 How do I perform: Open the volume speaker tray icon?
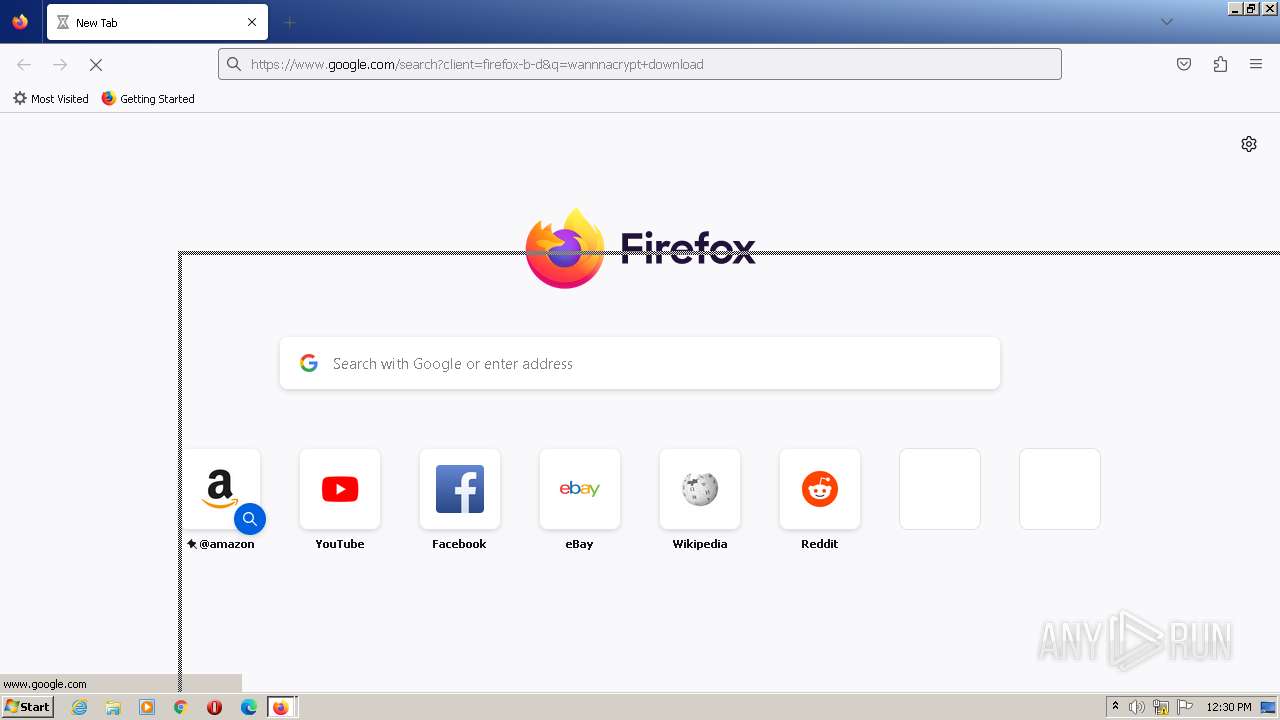coord(1137,707)
